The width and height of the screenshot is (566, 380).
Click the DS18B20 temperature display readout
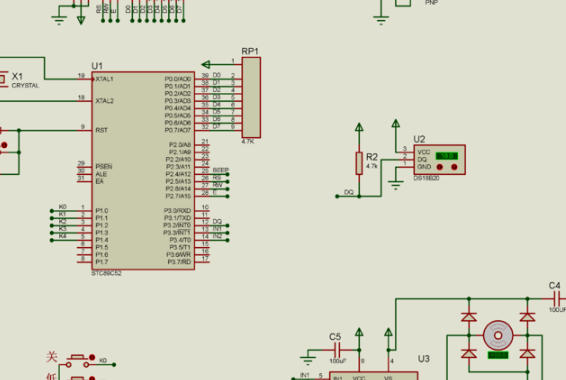coord(447,156)
